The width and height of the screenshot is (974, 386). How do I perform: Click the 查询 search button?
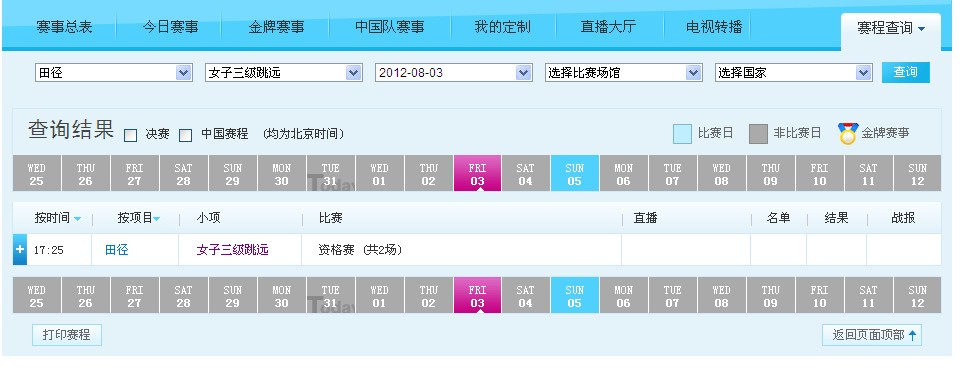pos(906,72)
